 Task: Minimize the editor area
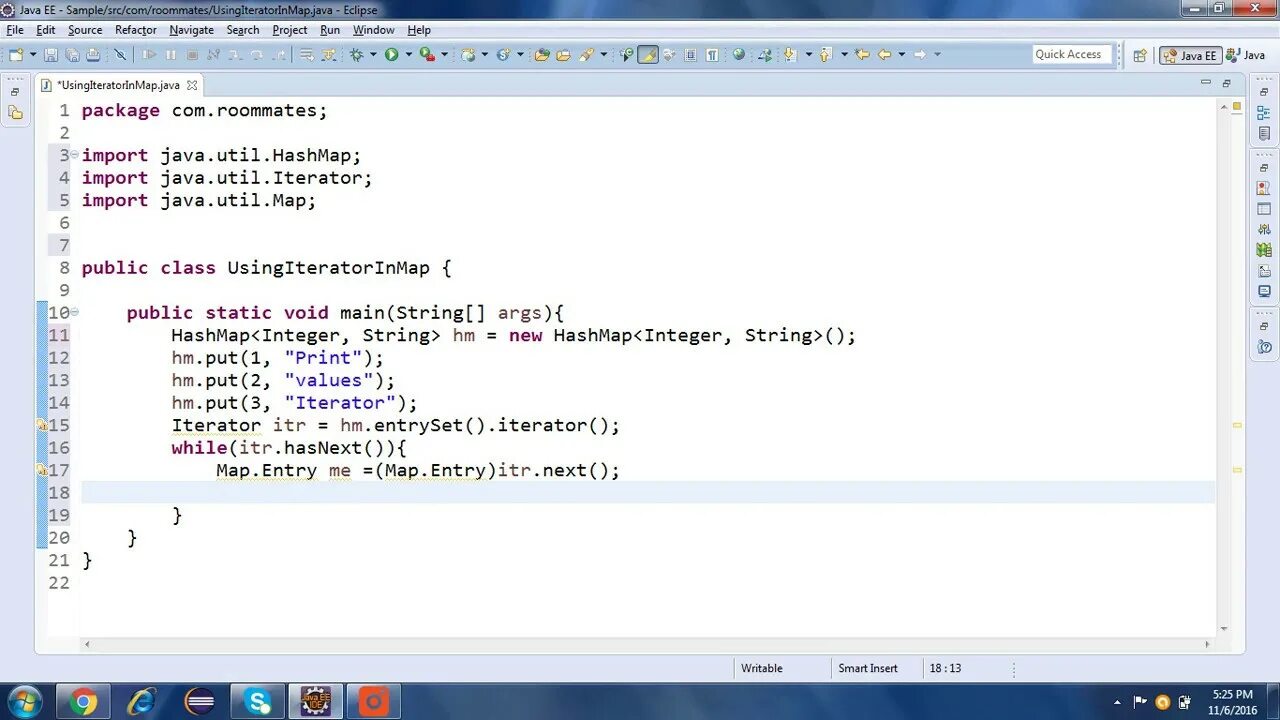pyautogui.click(x=1205, y=84)
